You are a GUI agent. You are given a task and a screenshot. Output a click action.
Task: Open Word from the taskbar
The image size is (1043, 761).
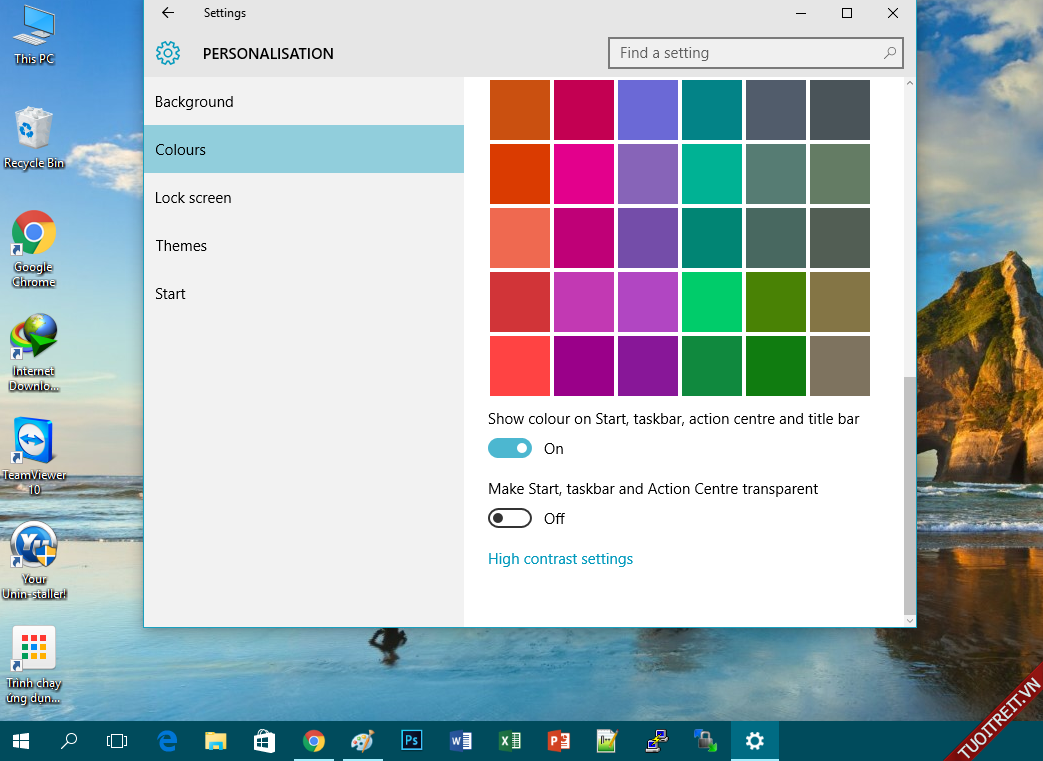pos(461,741)
